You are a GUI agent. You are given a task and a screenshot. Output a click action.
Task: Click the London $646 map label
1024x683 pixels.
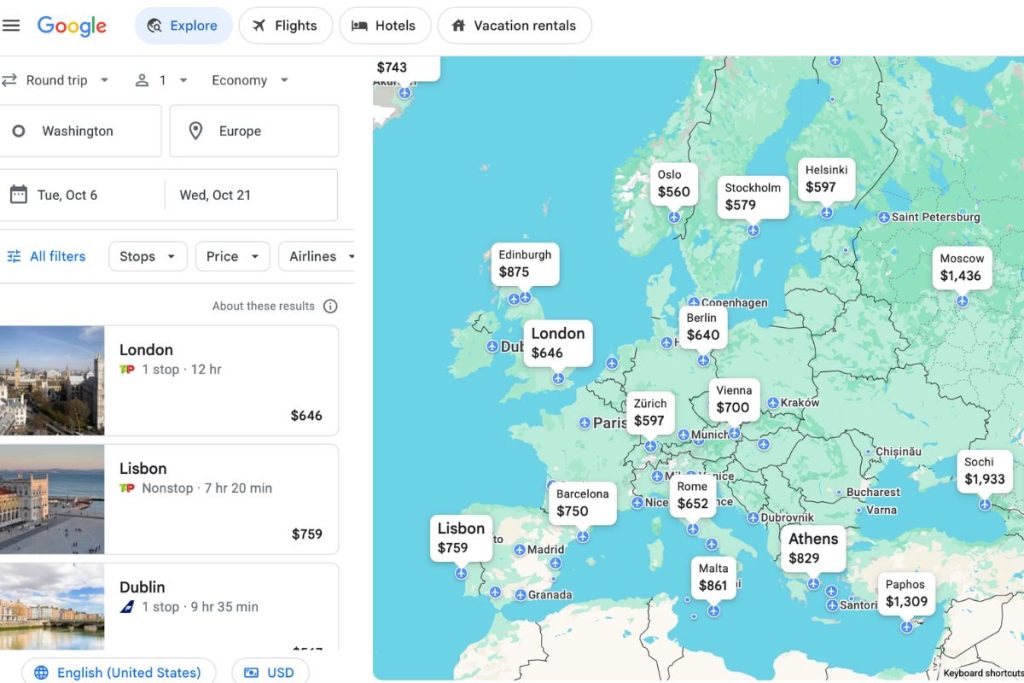(x=558, y=343)
